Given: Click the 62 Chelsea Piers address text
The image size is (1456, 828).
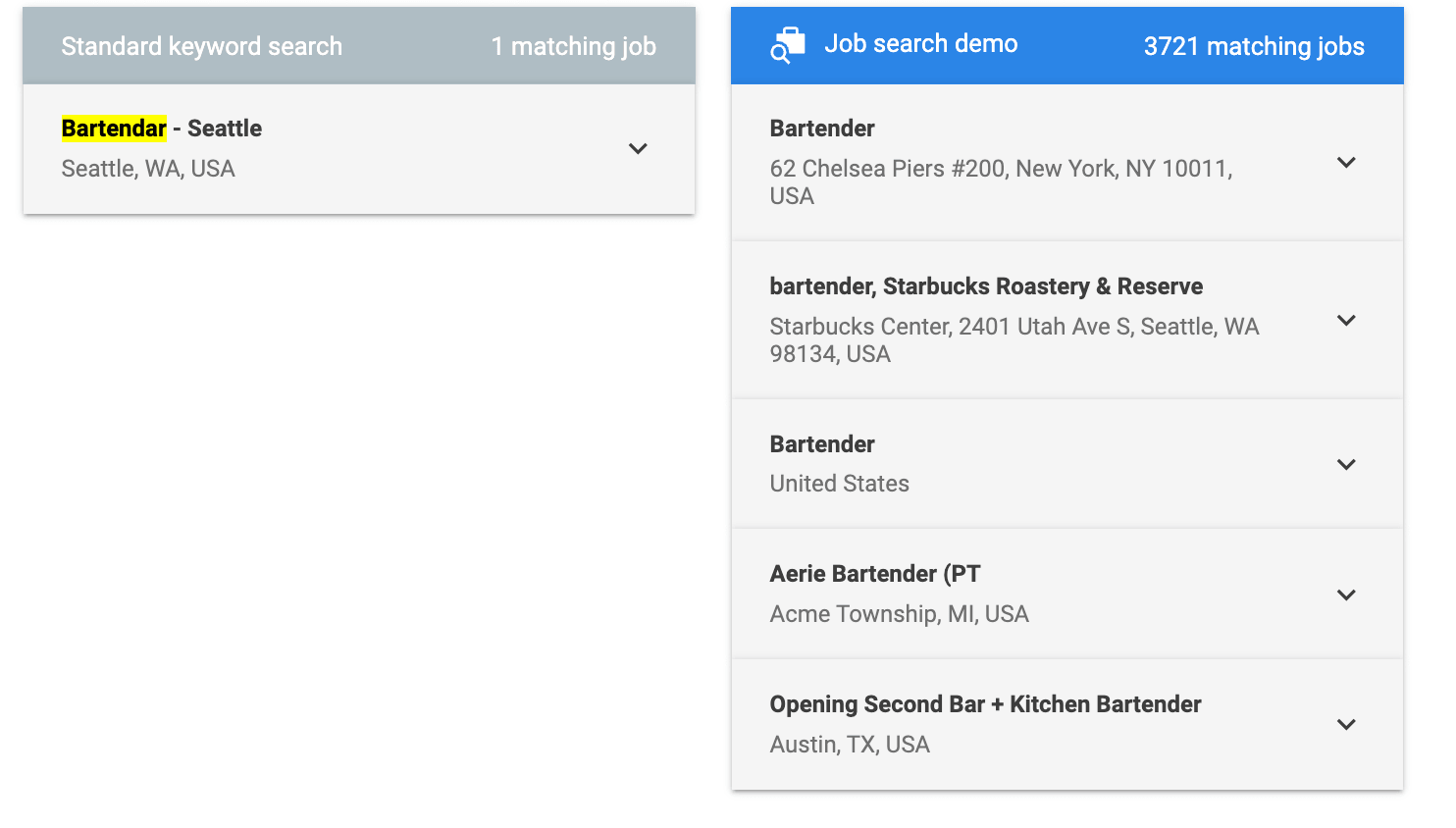Looking at the screenshot, I should click(x=1000, y=170).
